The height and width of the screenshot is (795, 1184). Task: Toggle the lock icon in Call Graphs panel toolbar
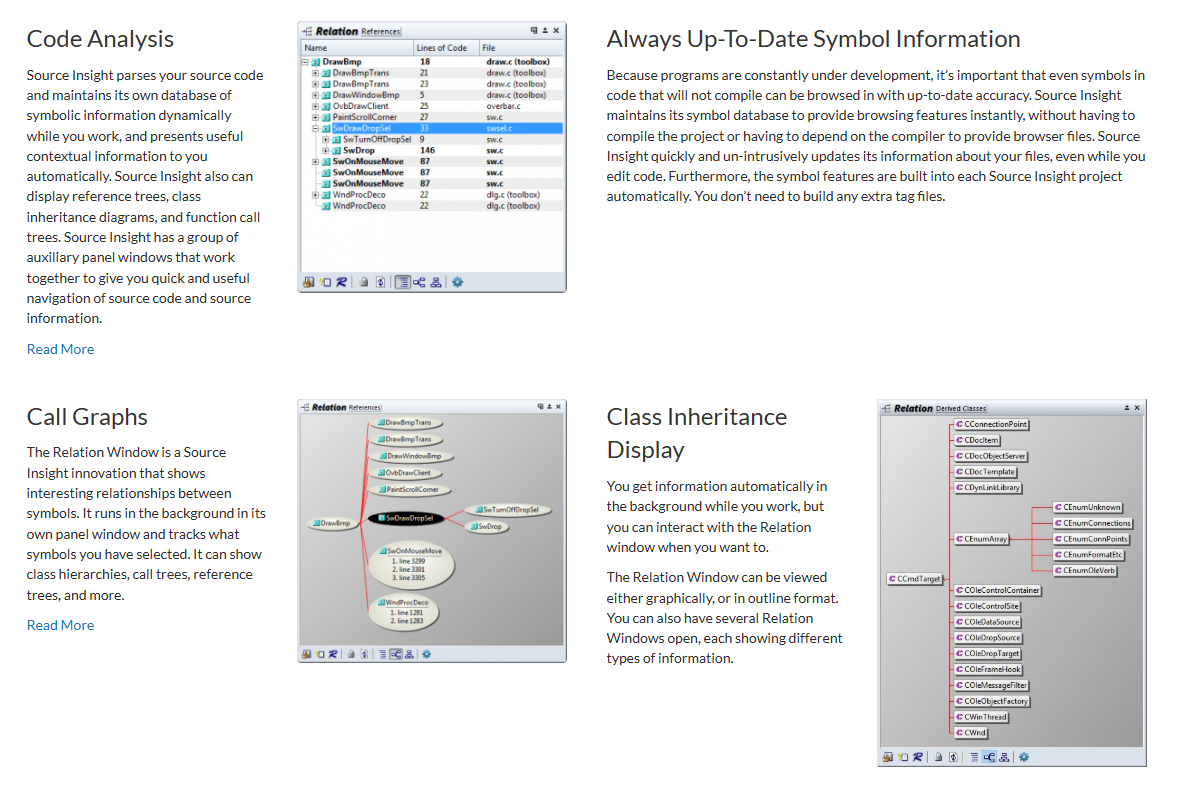coord(351,655)
